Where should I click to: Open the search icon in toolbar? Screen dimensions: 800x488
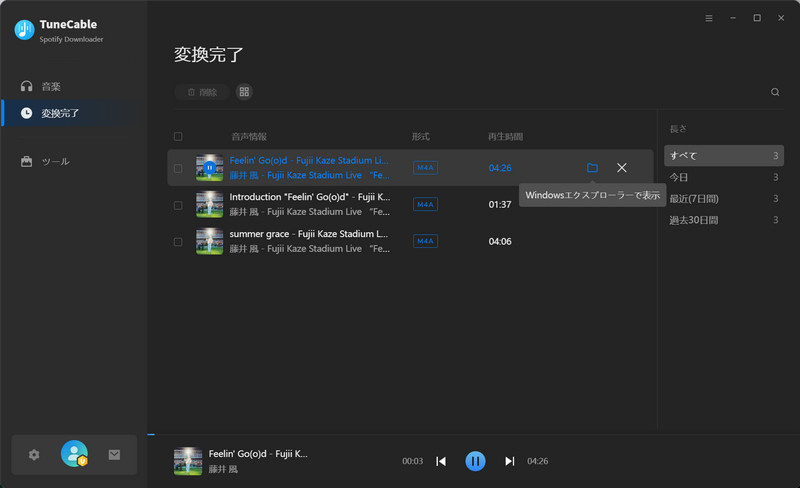(x=774, y=92)
